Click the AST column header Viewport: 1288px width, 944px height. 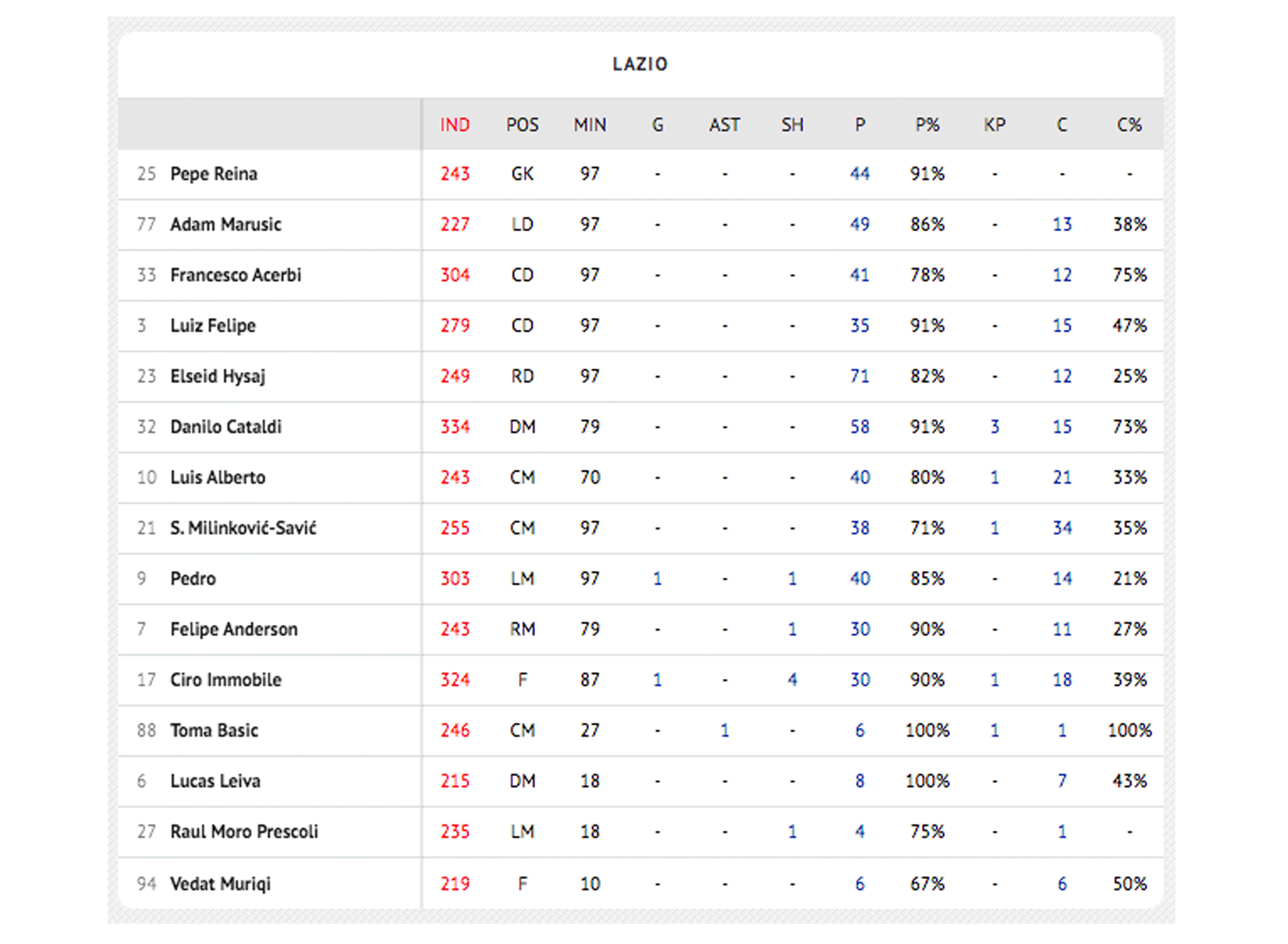click(724, 125)
